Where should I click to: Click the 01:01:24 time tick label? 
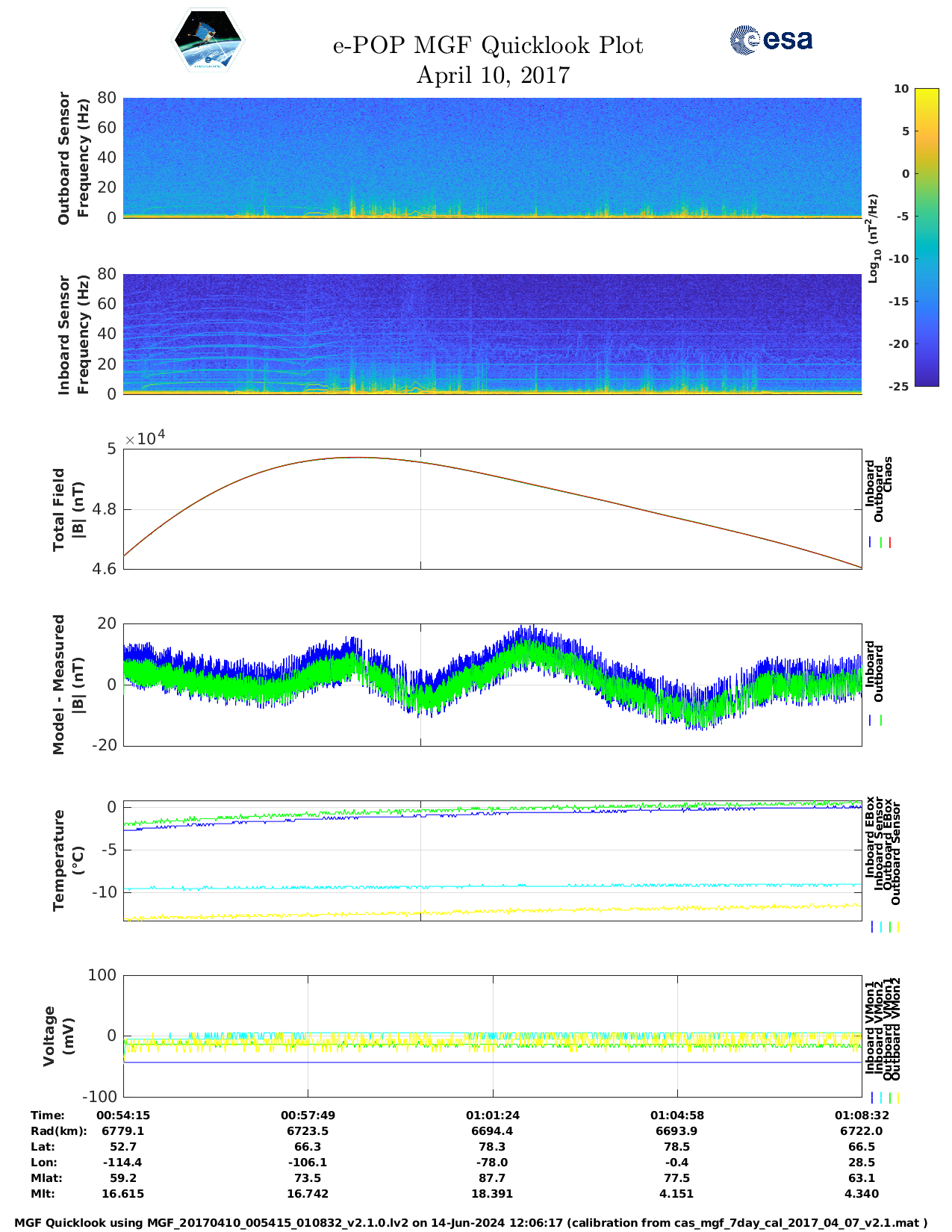pyautogui.click(x=492, y=1116)
